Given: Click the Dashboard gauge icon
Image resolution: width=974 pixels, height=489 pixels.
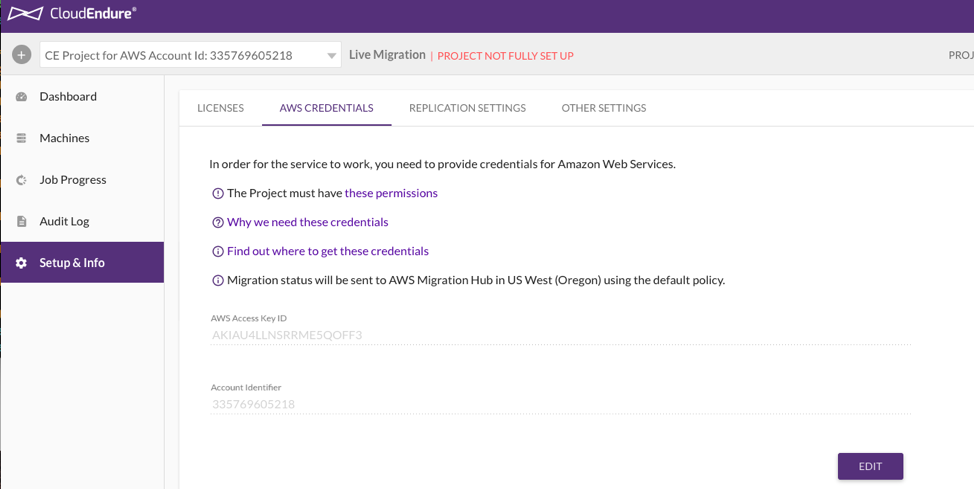Looking at the screenshot, I should [21, 97].
